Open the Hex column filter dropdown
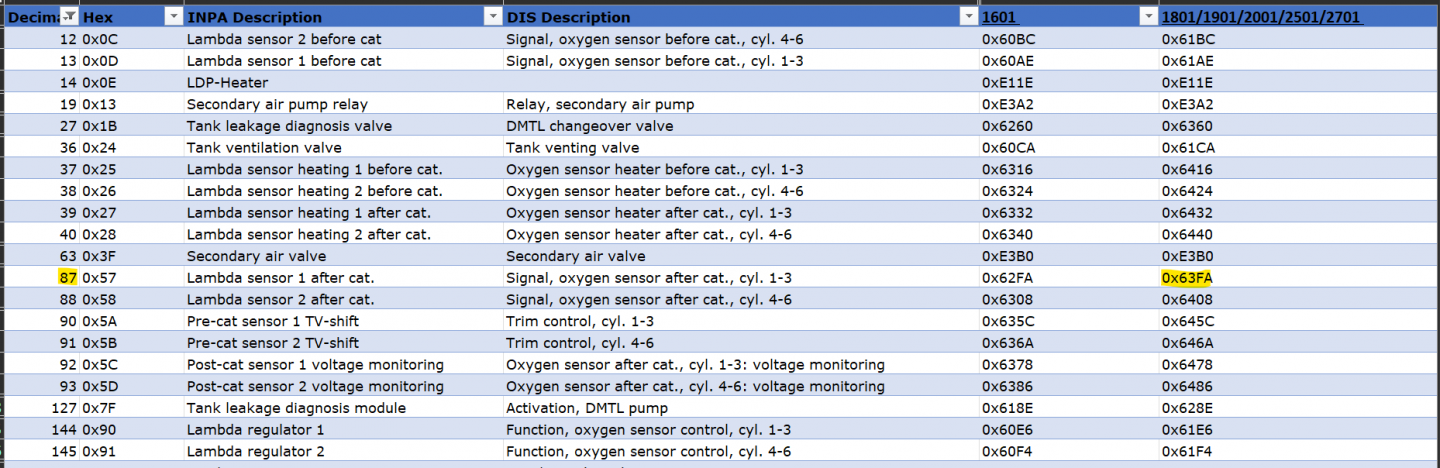Image resolution: width=1440 pixels, height=468 pixels. coord(173,17)
